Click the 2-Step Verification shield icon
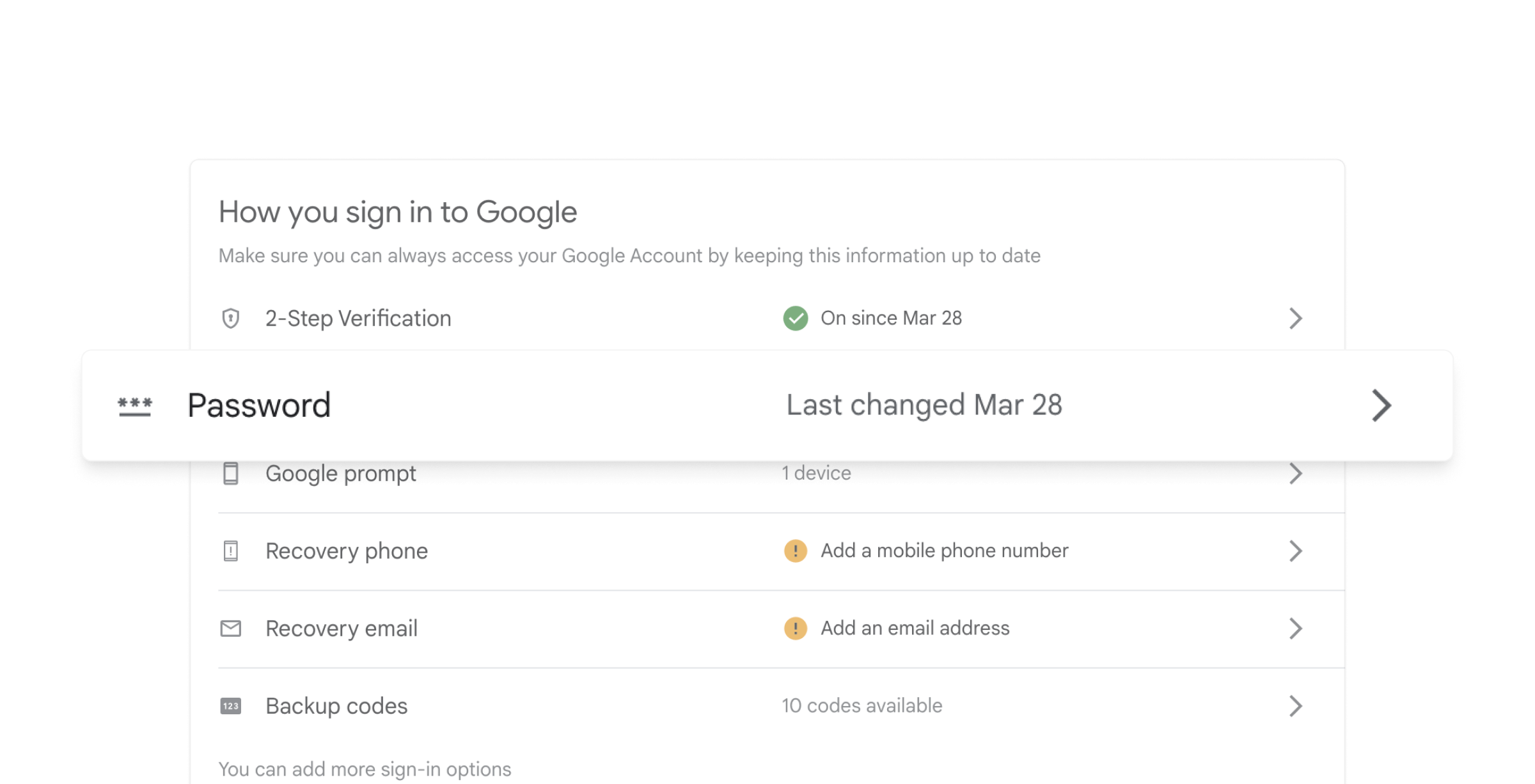Viewport: 1535px width, 784px height. pos(230,318)
